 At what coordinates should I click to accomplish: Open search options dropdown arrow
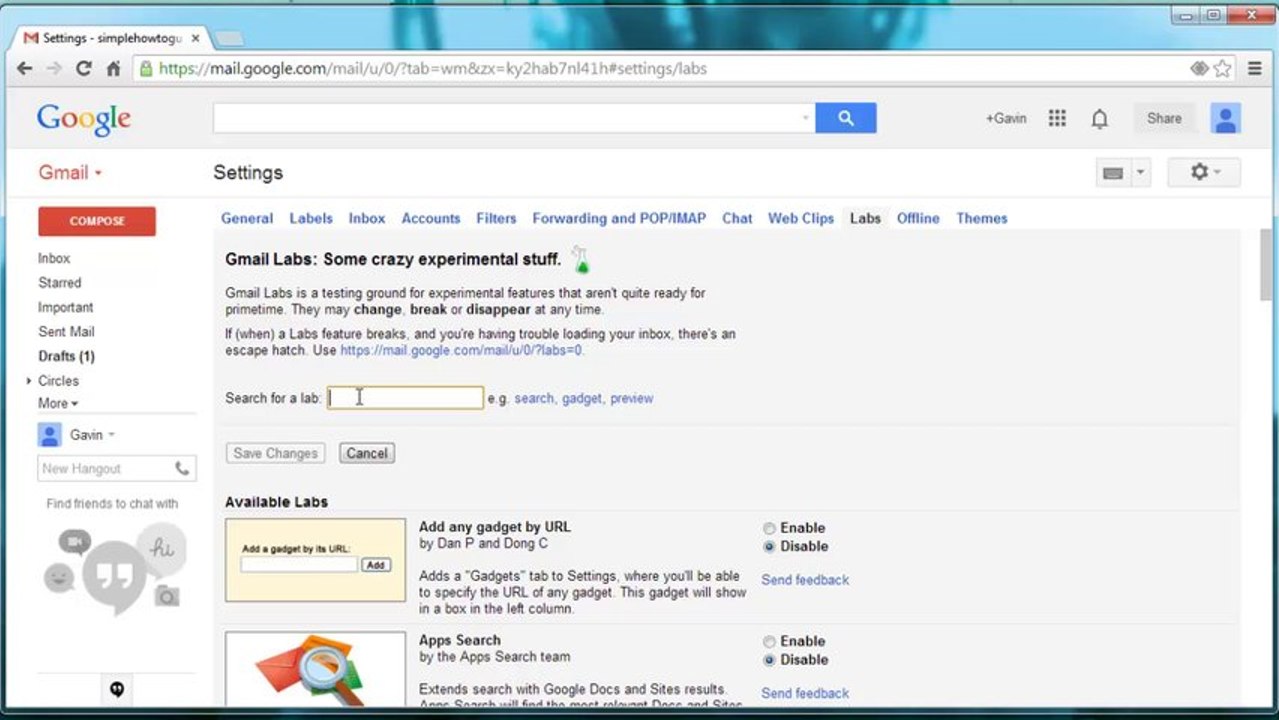point(805,118)
